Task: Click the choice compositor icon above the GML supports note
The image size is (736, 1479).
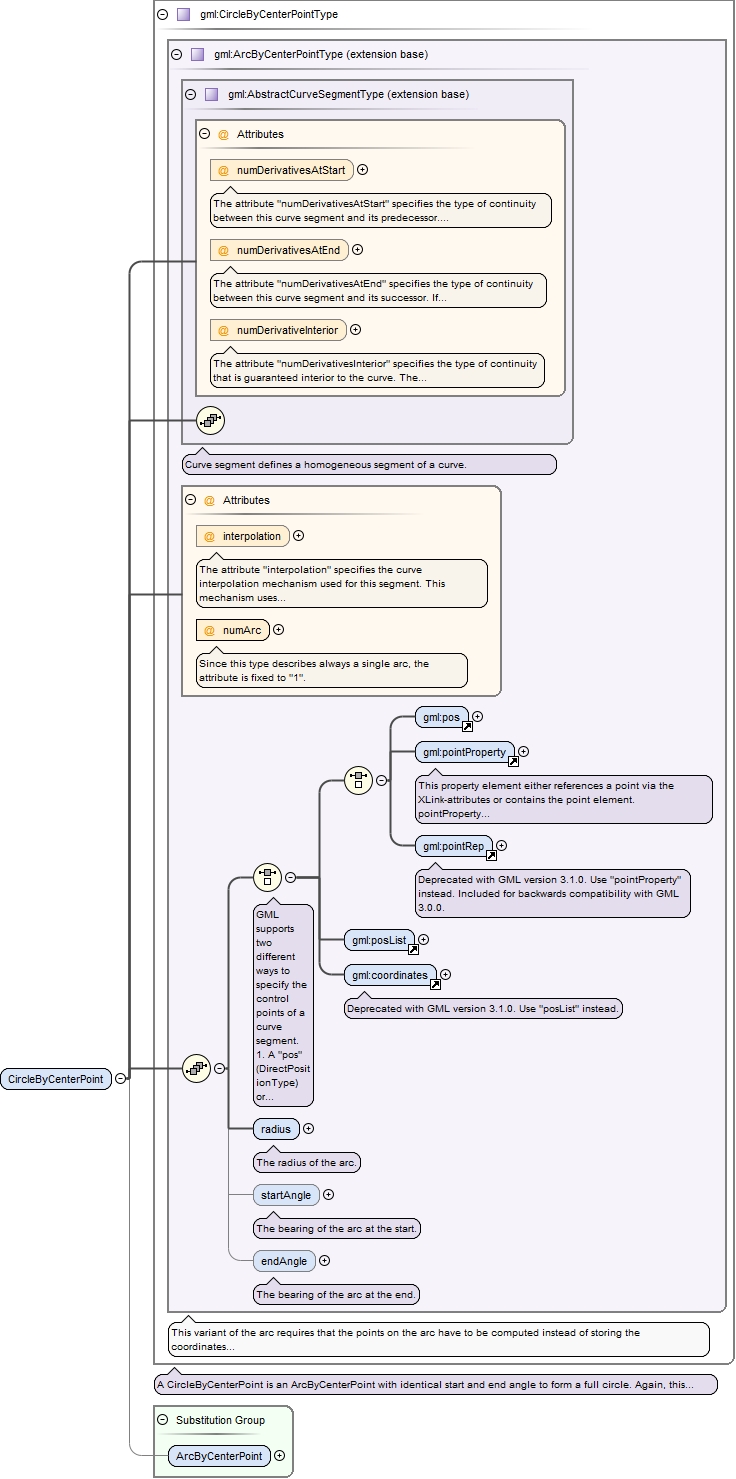Action: tap(267, 877)
